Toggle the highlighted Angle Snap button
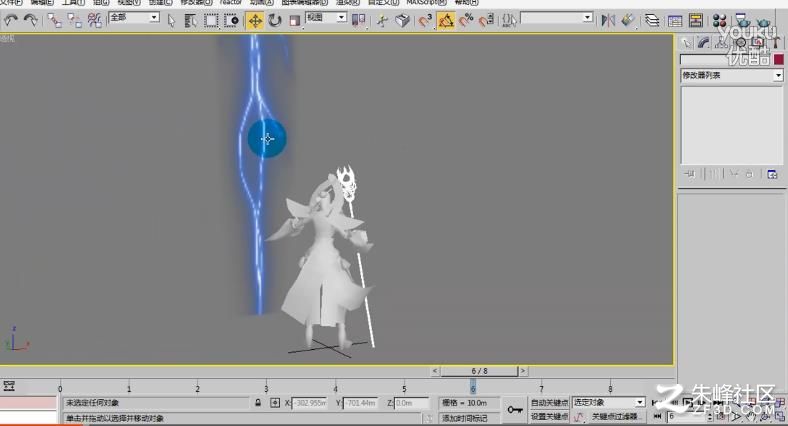 tap(446, 21)
